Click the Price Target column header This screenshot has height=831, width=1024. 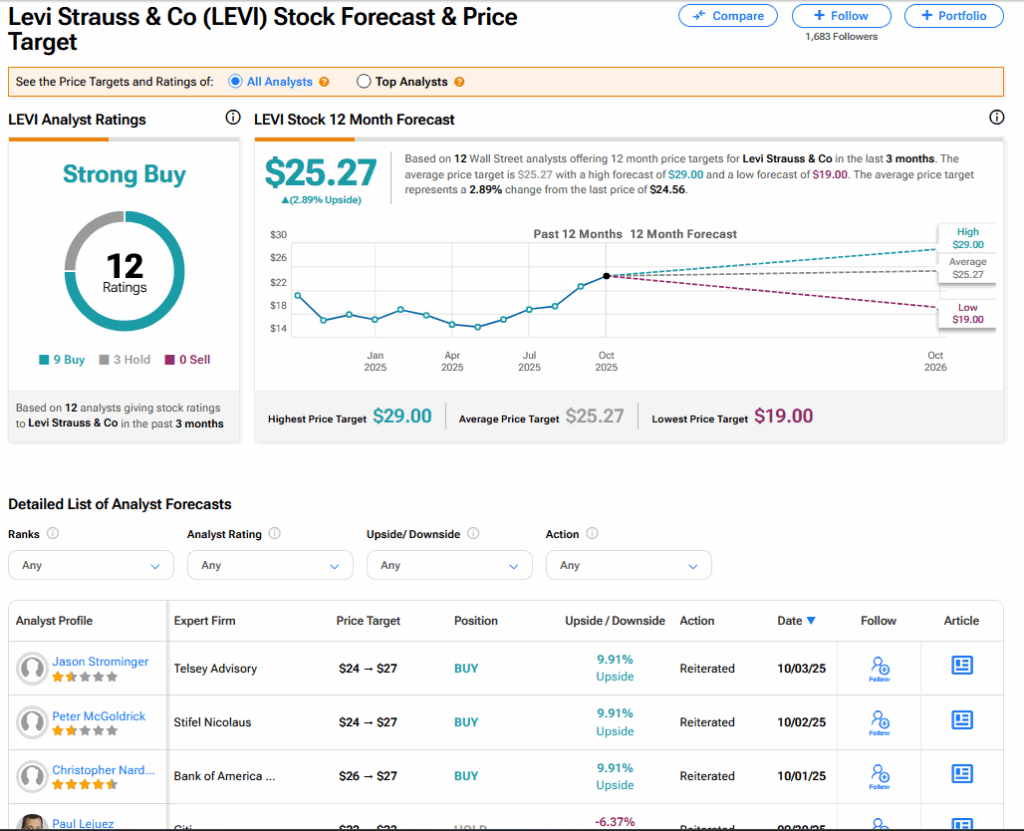(368, 621)
